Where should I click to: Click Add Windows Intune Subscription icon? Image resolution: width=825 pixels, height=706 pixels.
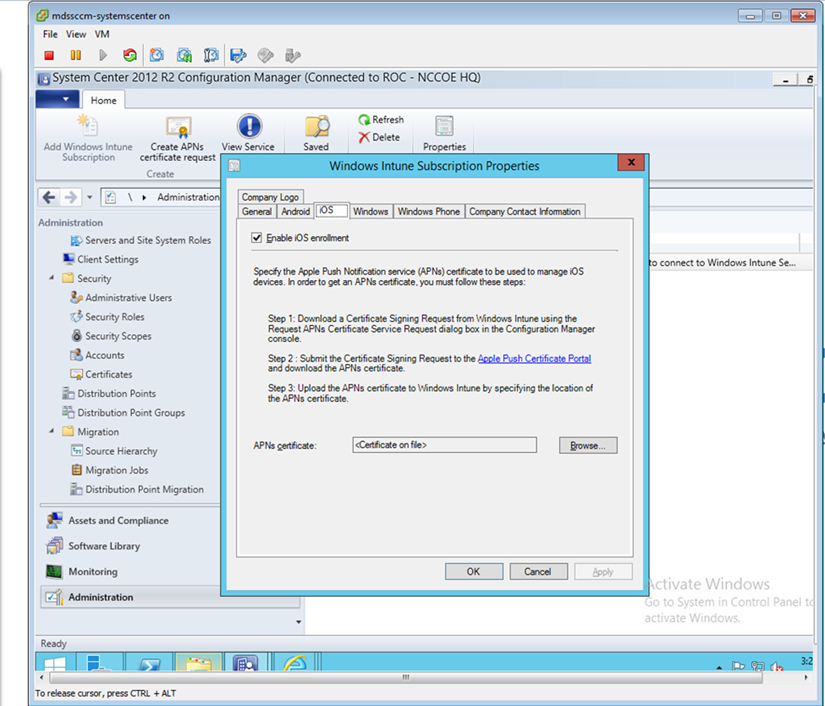88,138
